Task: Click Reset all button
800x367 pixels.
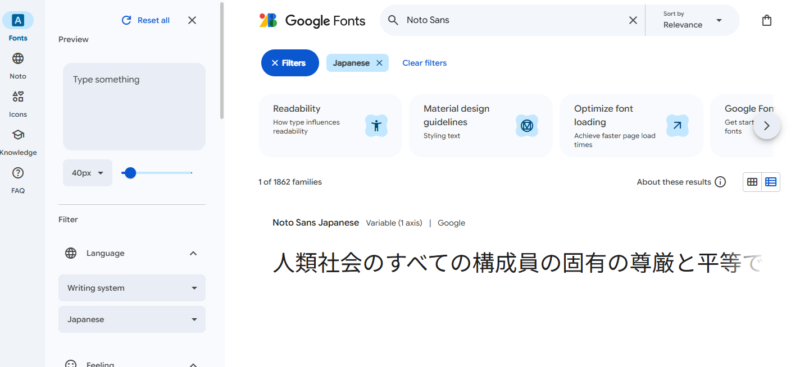Action: coord(145,20)
